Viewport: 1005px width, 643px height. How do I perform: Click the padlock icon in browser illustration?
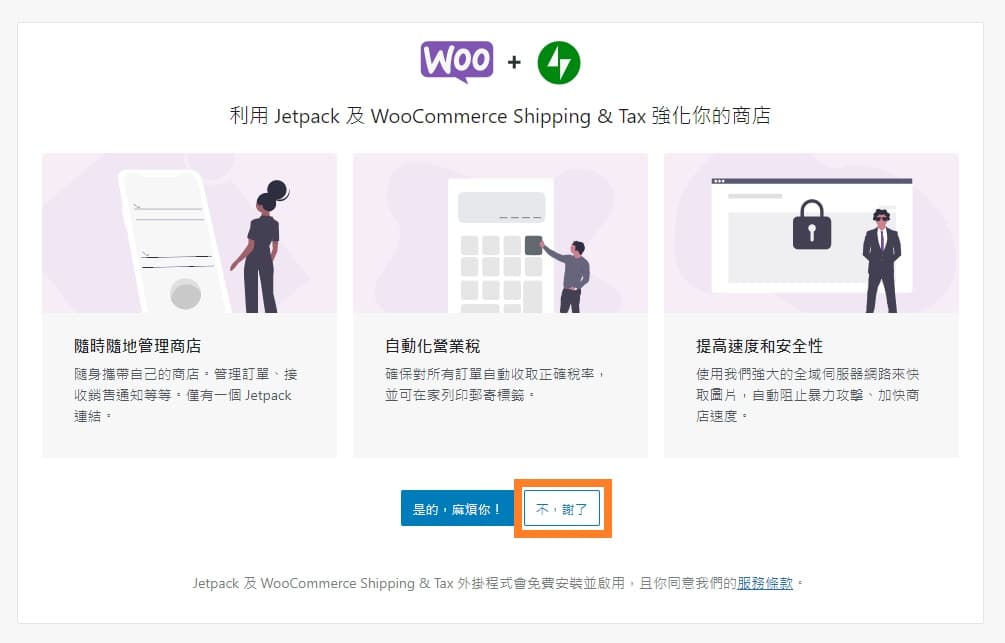tap(811, 224)
